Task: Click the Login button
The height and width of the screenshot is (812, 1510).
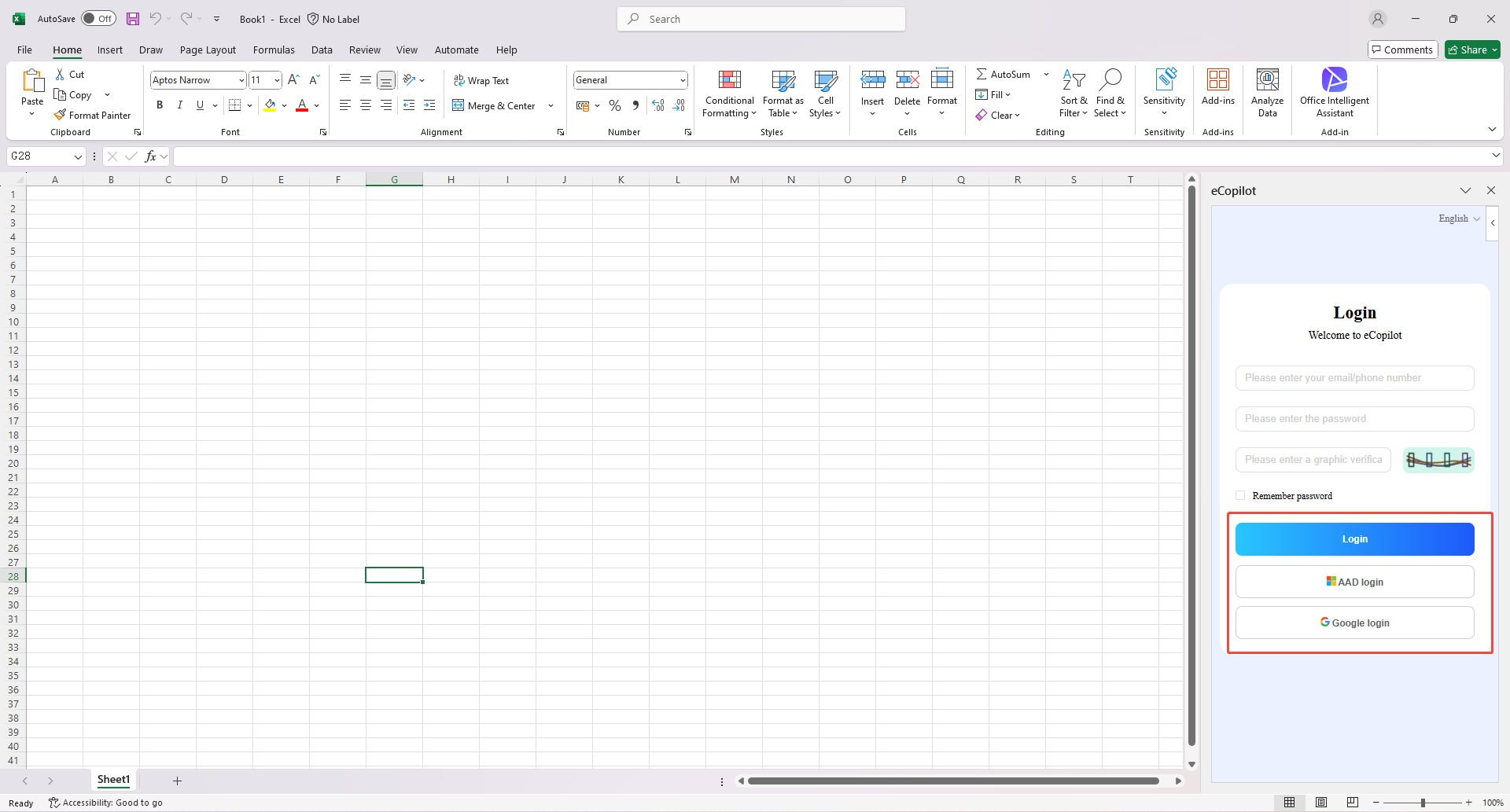Action: (1354, 538)
